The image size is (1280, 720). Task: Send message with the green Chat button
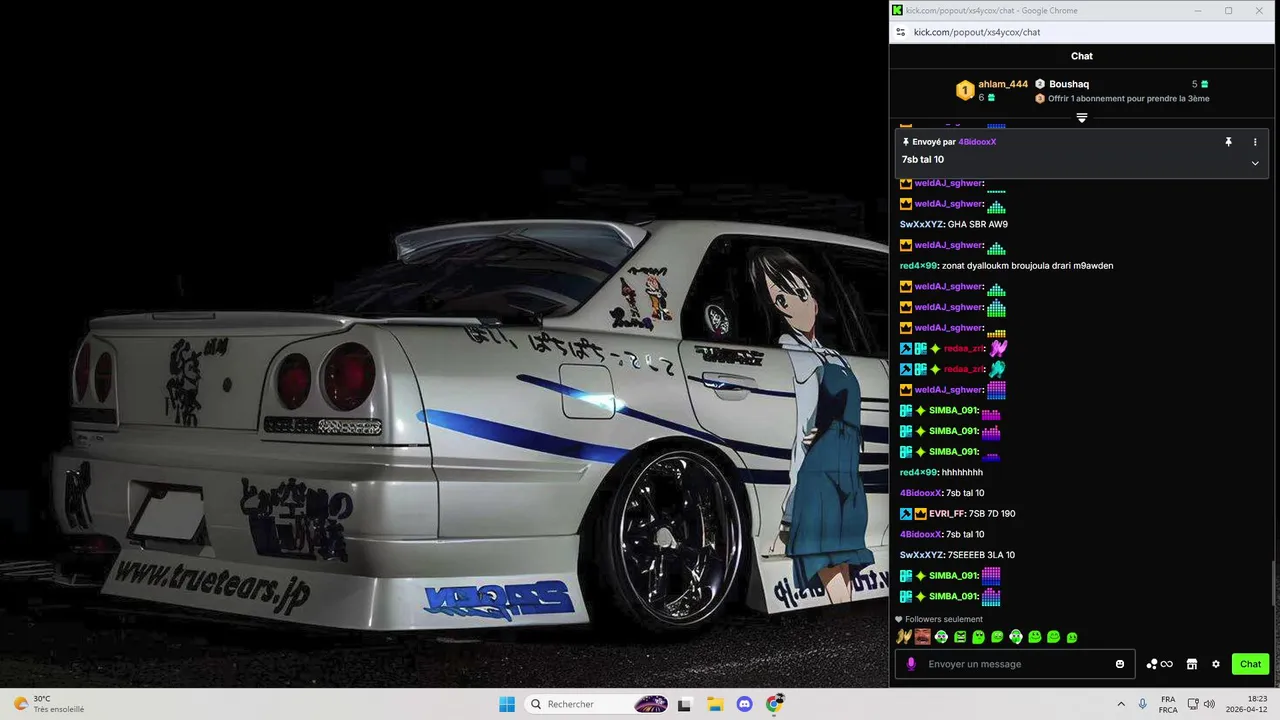coord(1250,664)
